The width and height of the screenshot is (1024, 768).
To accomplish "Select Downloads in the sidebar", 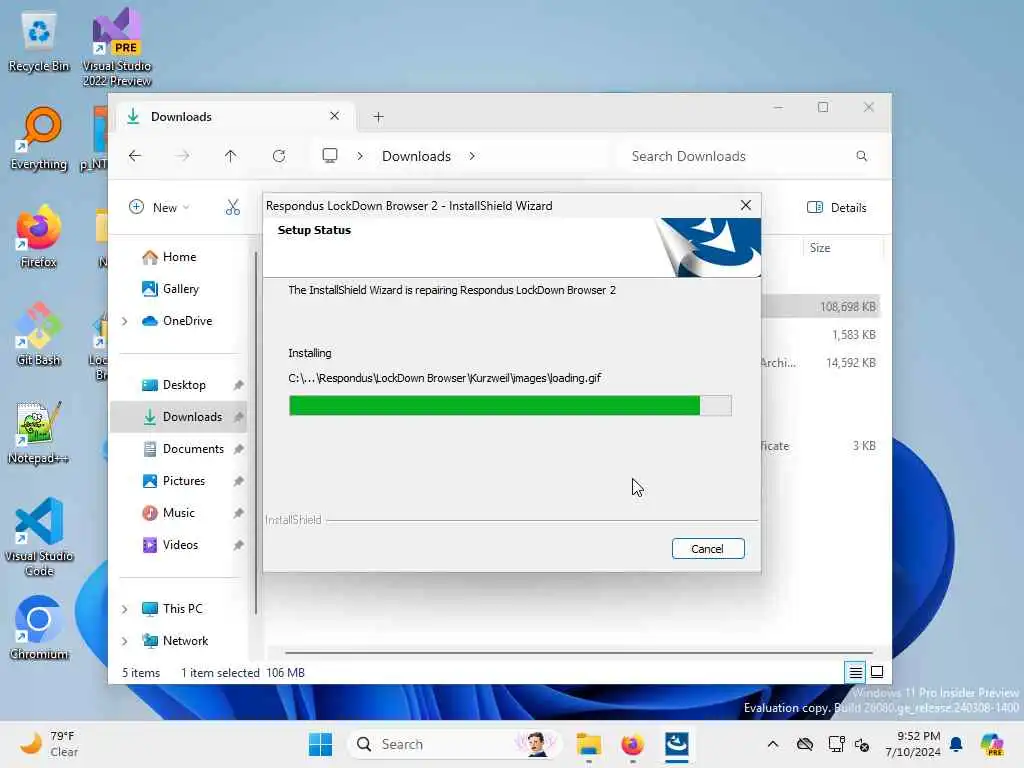I will [178, 417].
